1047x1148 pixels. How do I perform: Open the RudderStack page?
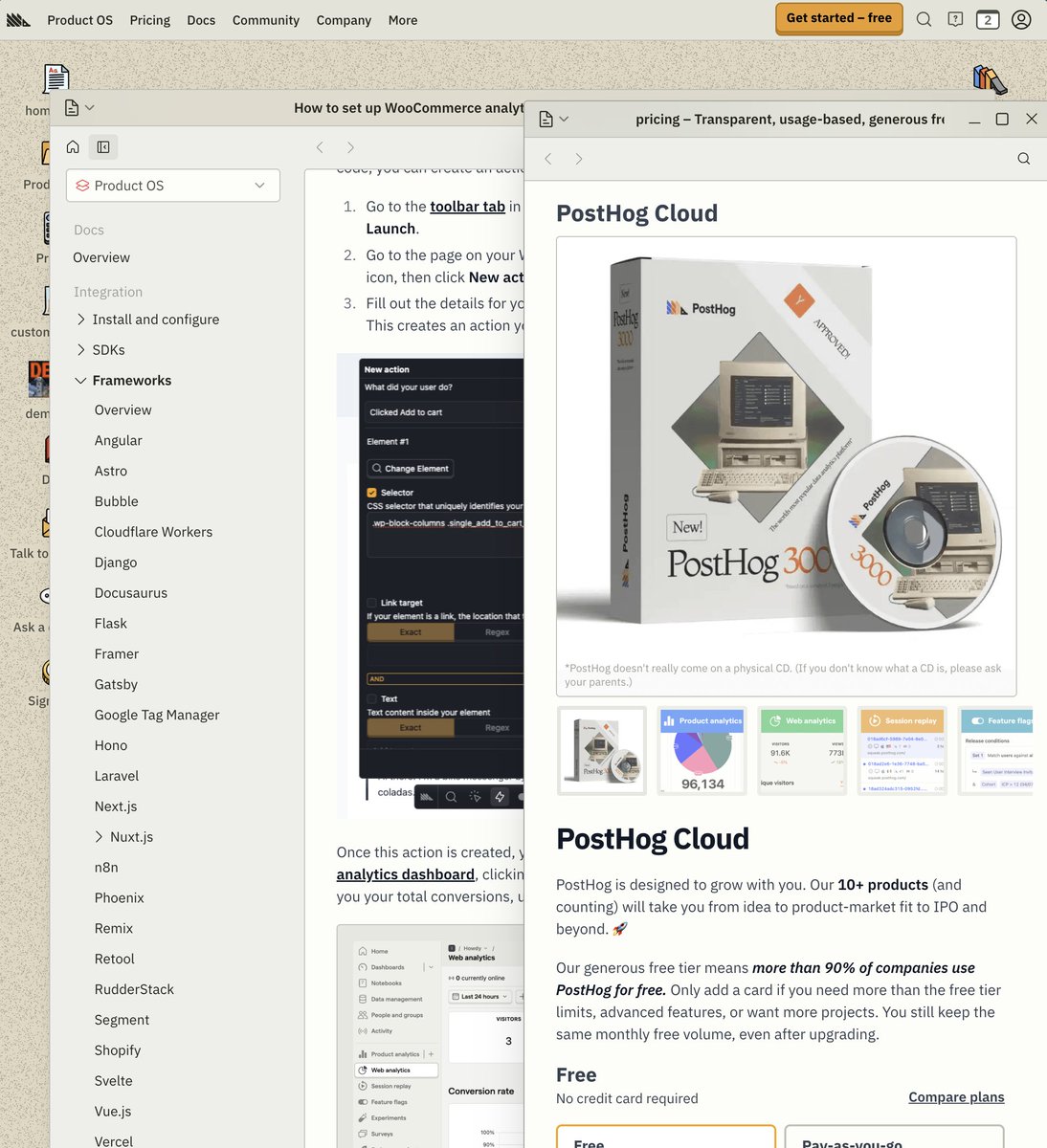[x=134, y=990]
